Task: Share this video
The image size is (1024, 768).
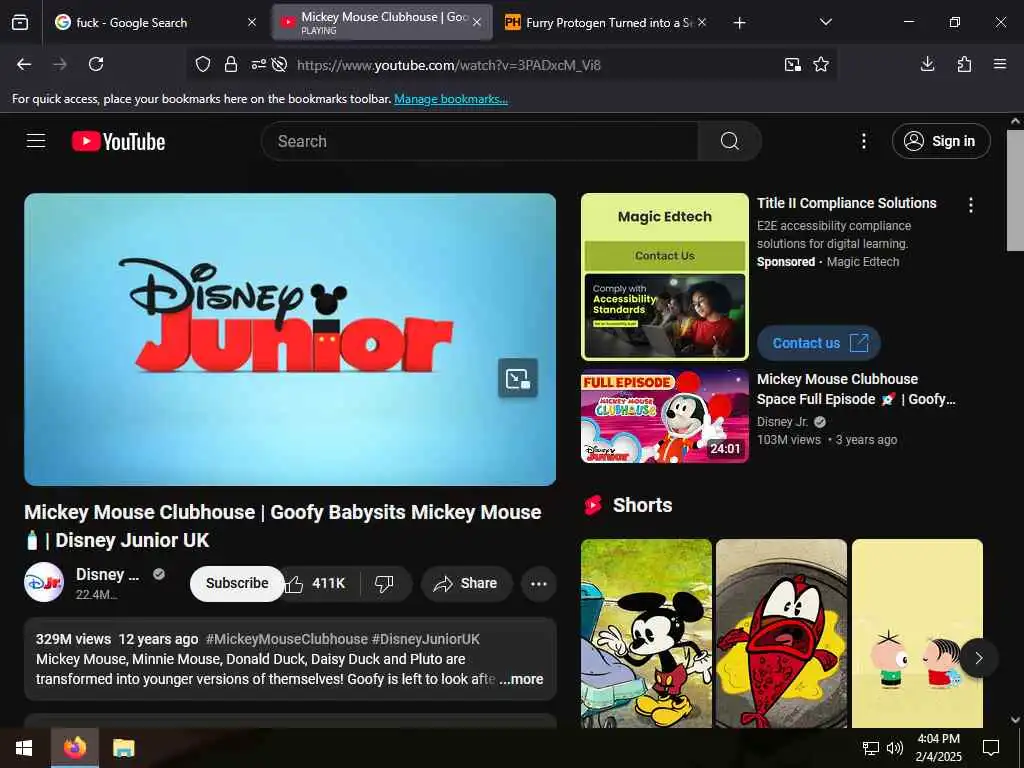Action: 466,583
